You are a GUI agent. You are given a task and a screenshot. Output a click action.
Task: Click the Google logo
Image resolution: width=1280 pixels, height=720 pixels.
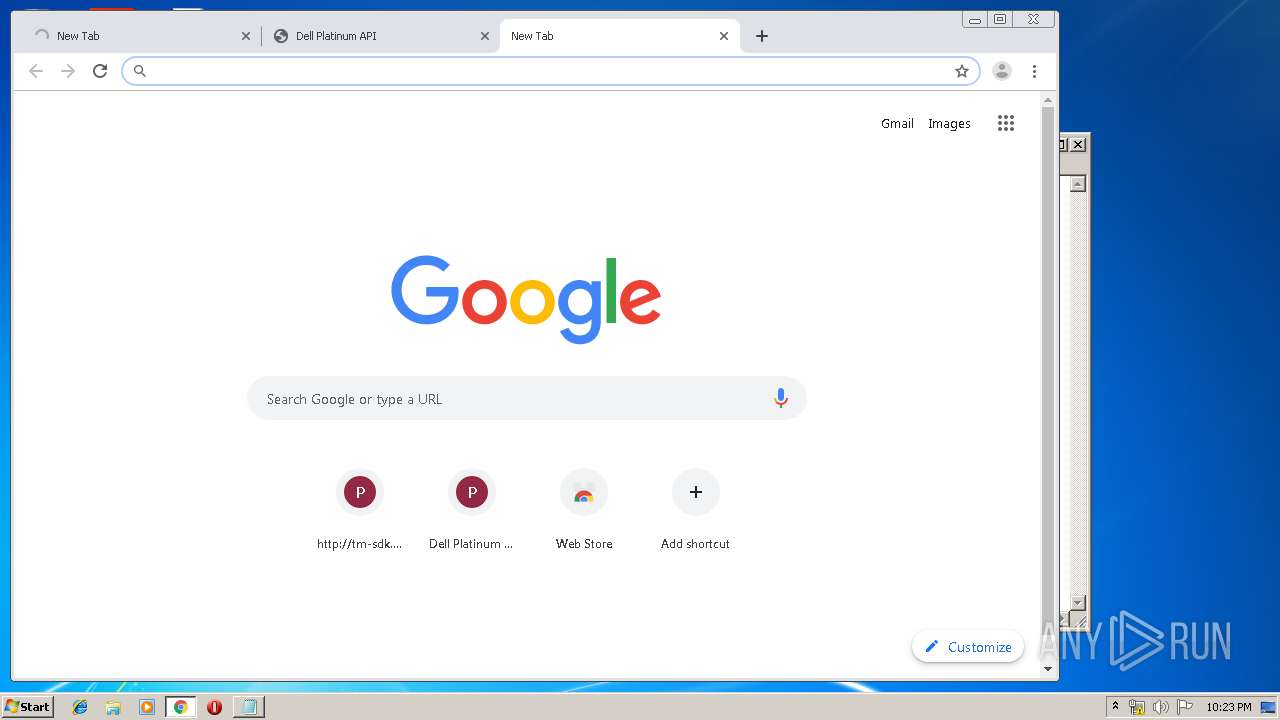click(526, 299)
